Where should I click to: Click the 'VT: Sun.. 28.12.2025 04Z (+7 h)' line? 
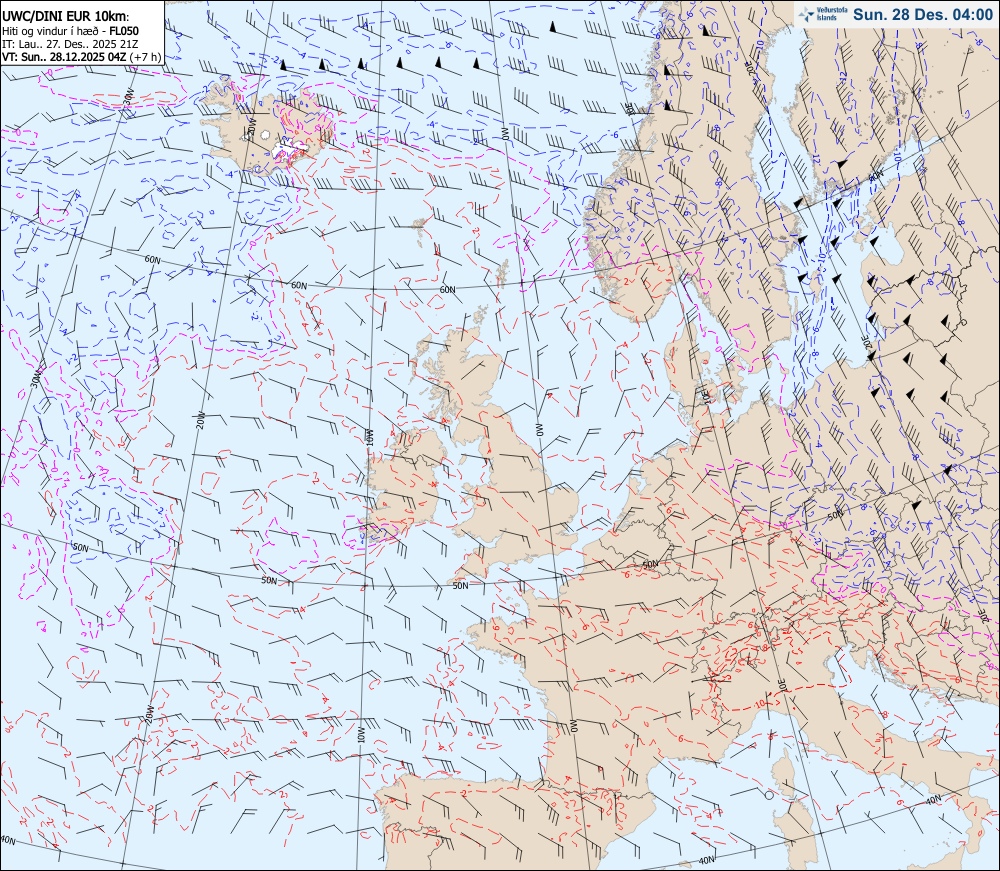coord(82,57)
